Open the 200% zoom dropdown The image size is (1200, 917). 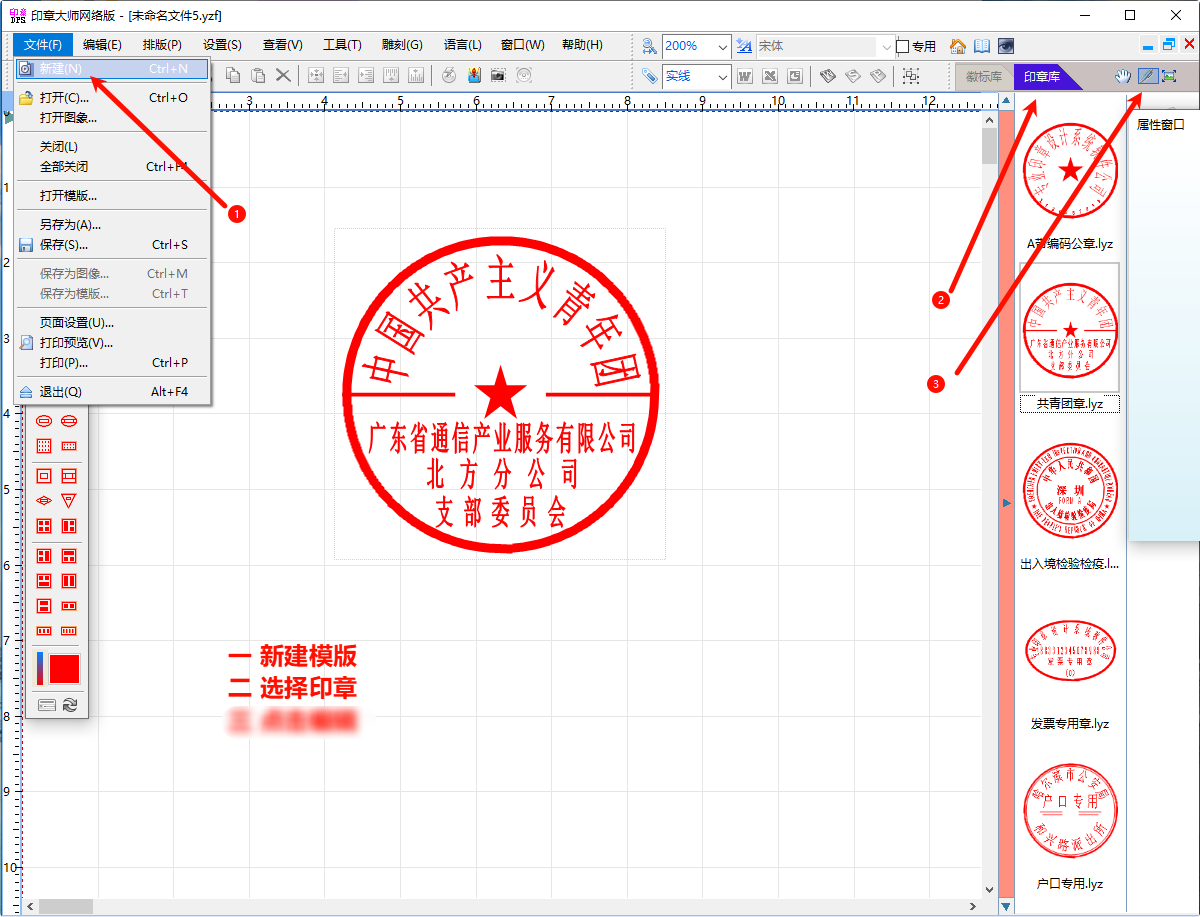tap(723, 46)
